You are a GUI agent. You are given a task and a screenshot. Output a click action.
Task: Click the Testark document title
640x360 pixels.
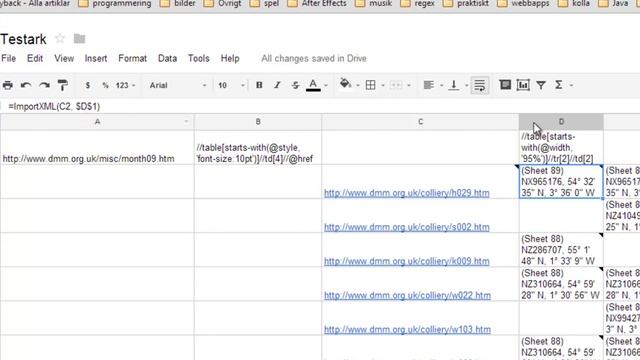23,39
